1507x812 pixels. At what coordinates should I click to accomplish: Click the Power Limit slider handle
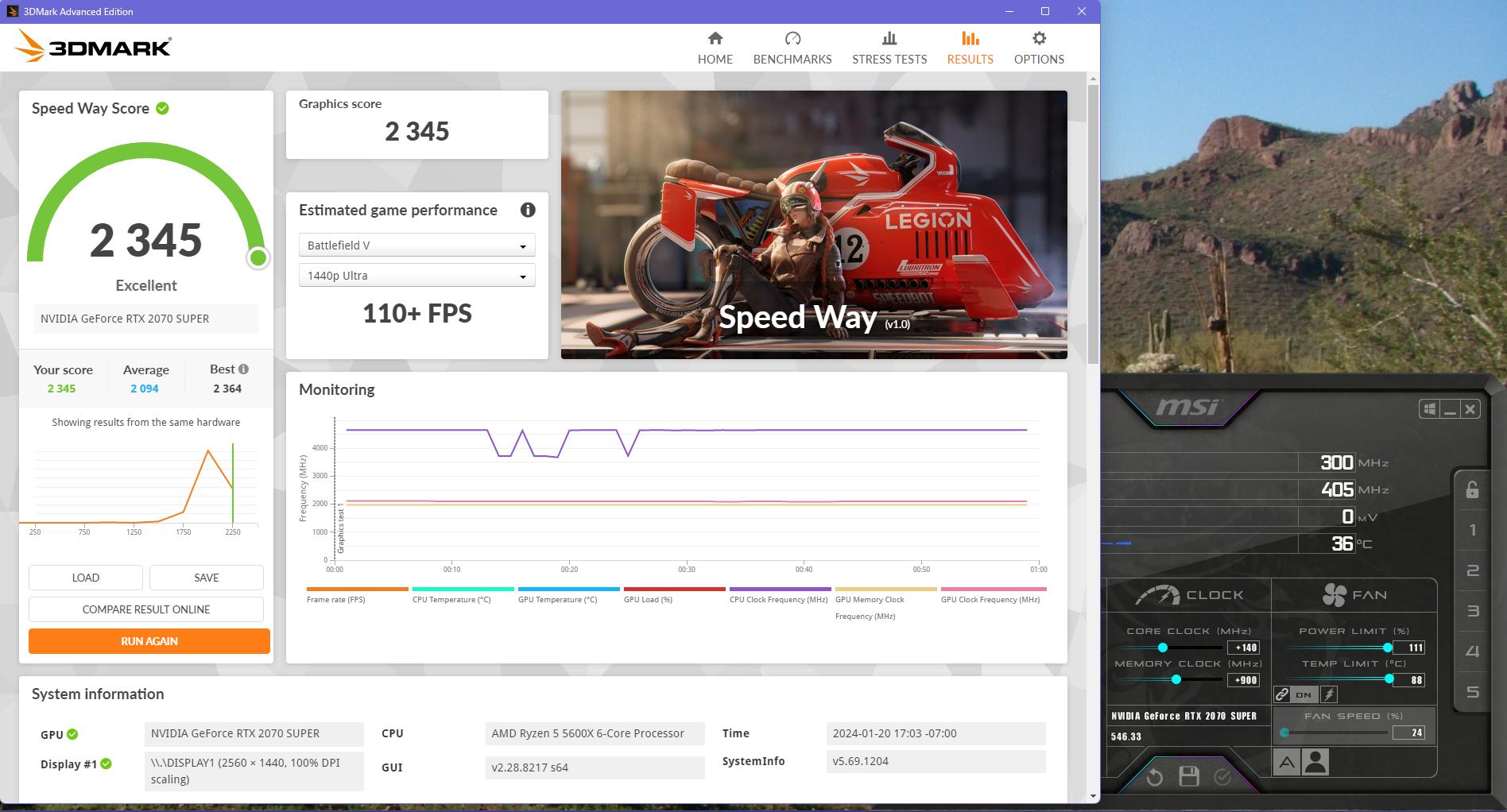tap(1388, 648)
